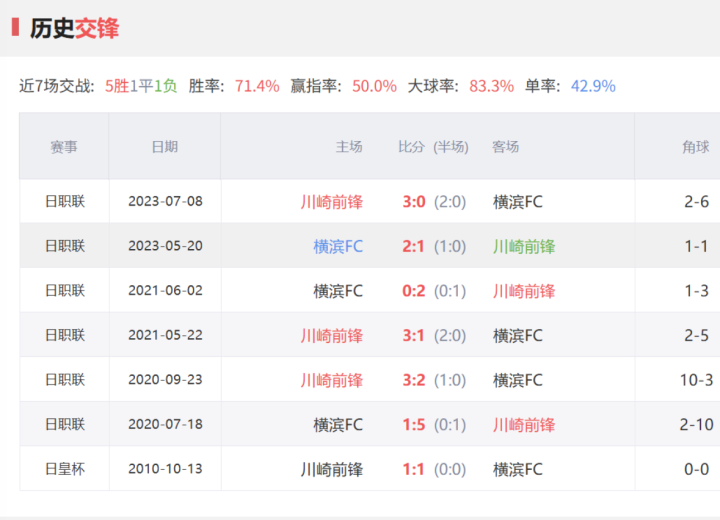
Task: Click the 2:1 score on 2023-05-20
Action: tap(413, 246)
